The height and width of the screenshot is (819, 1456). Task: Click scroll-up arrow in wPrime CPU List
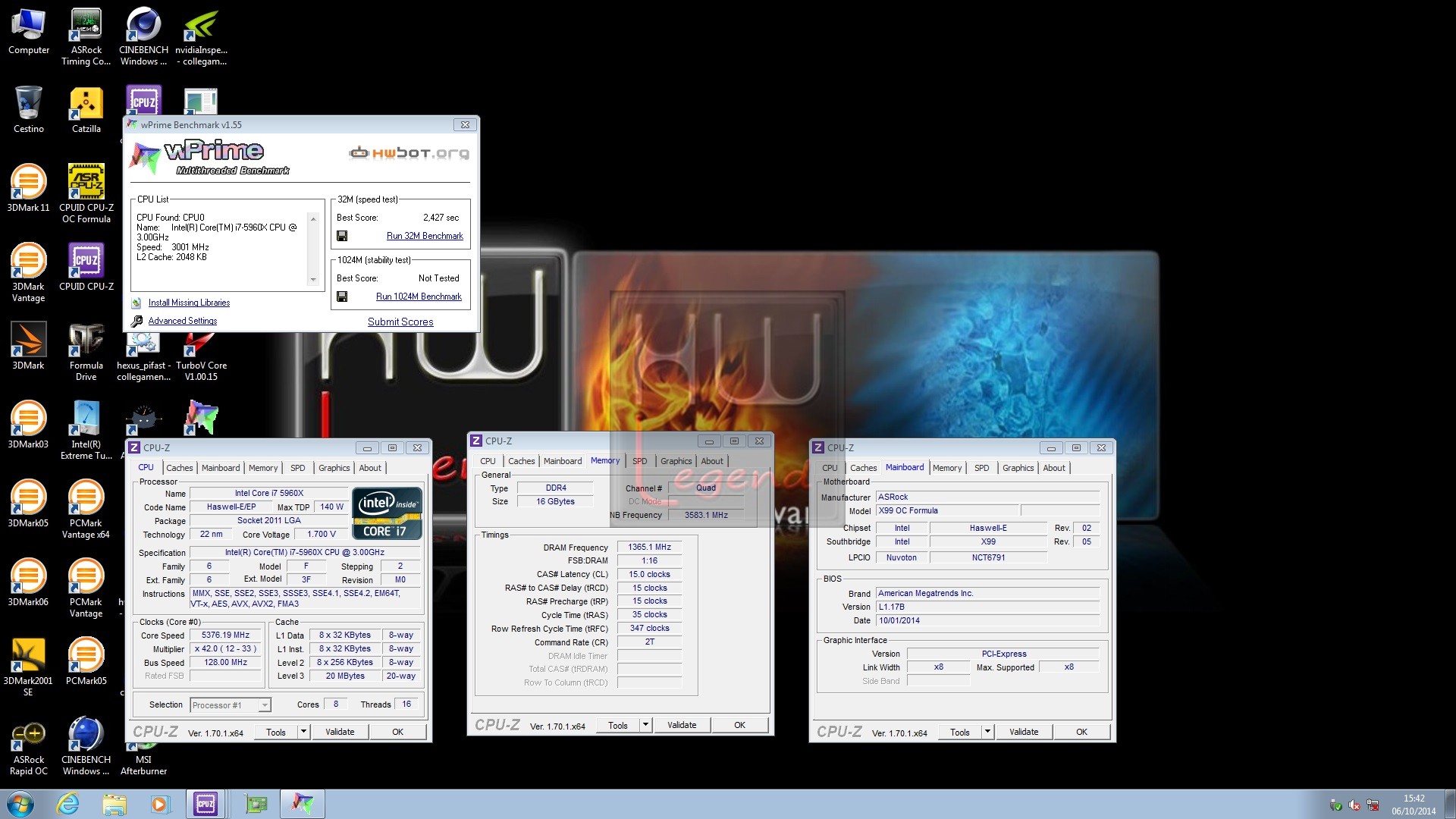[313, 218]
